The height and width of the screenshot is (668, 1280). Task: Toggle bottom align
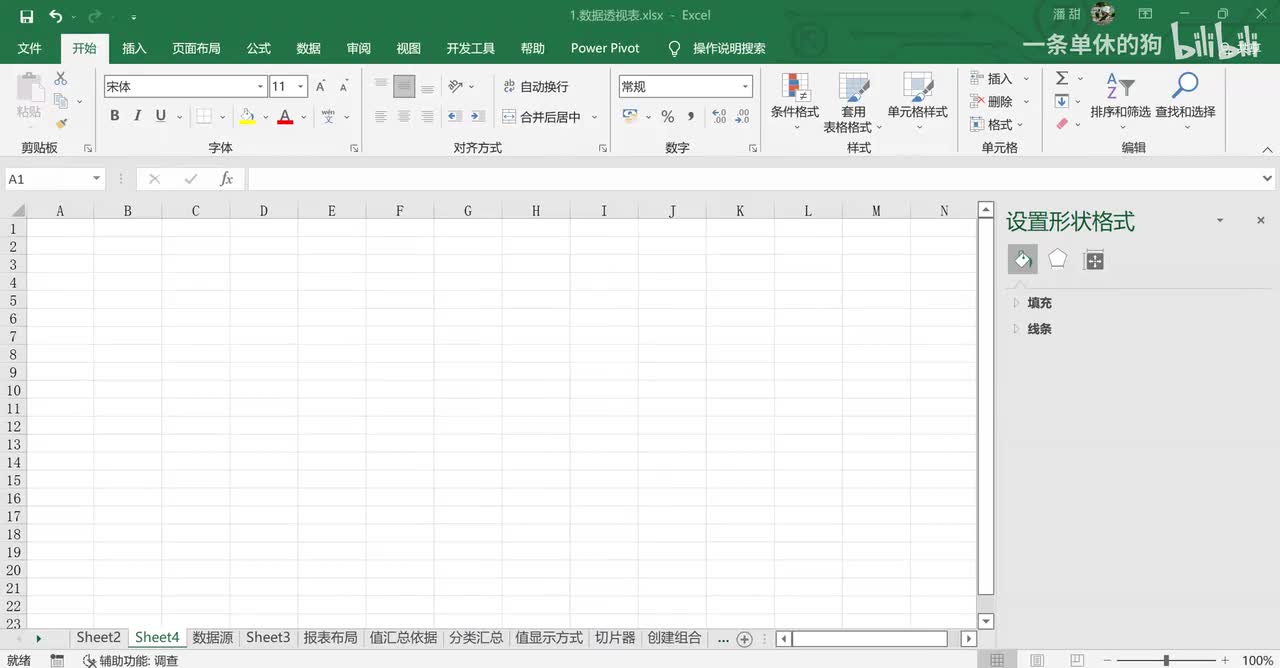[427, 87]
